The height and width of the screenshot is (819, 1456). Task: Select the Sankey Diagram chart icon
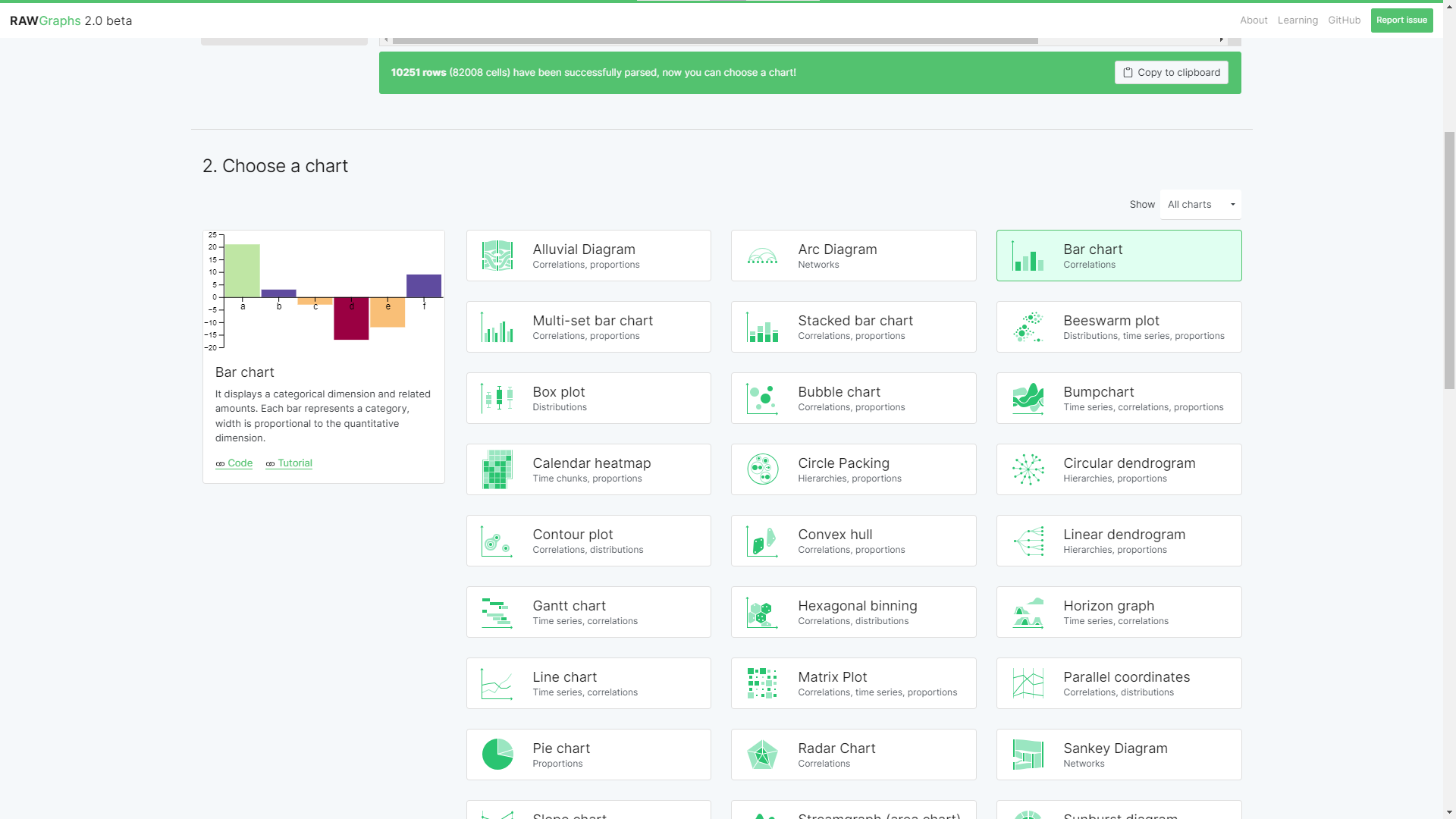tap(1028, 754)
